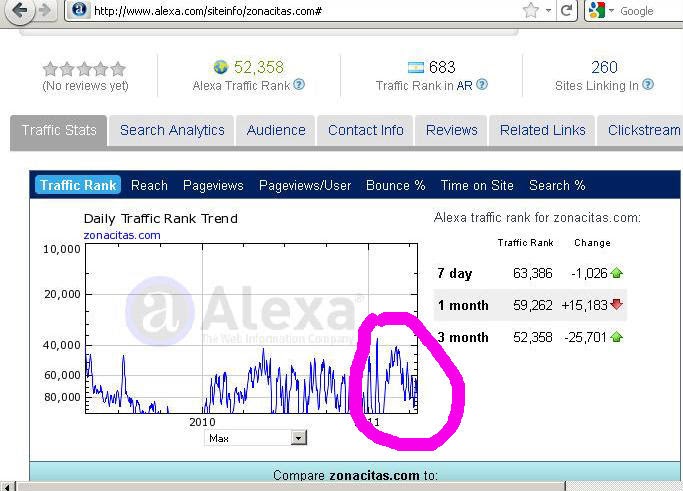Screen dimensions: 683x491
Task: Select the Search % chart tab
Action: [x=557, y=185]
